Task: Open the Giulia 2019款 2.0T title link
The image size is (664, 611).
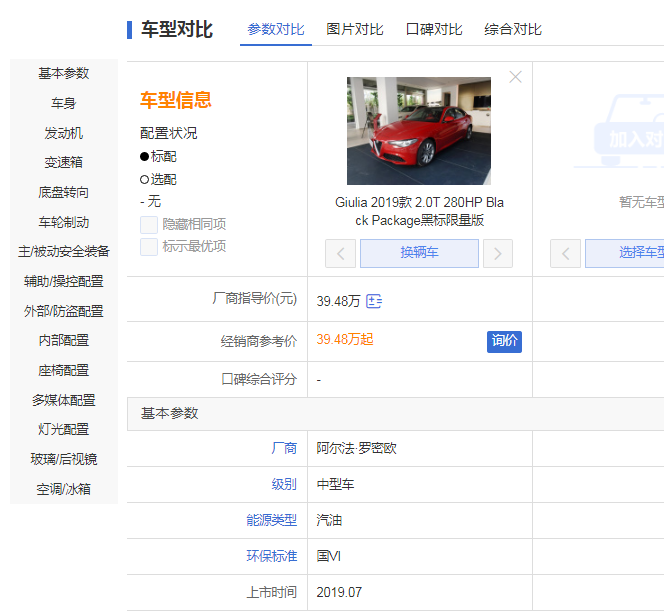Action: pos(419,211)
